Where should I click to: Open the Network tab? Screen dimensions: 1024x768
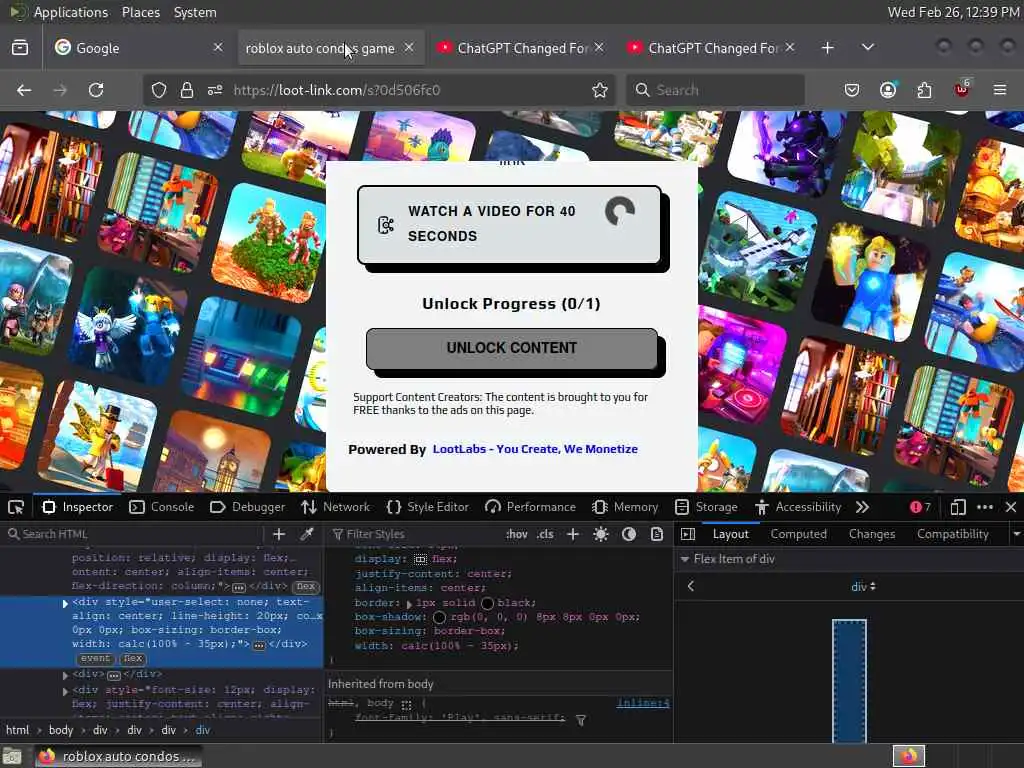click(x=336, y=507)
